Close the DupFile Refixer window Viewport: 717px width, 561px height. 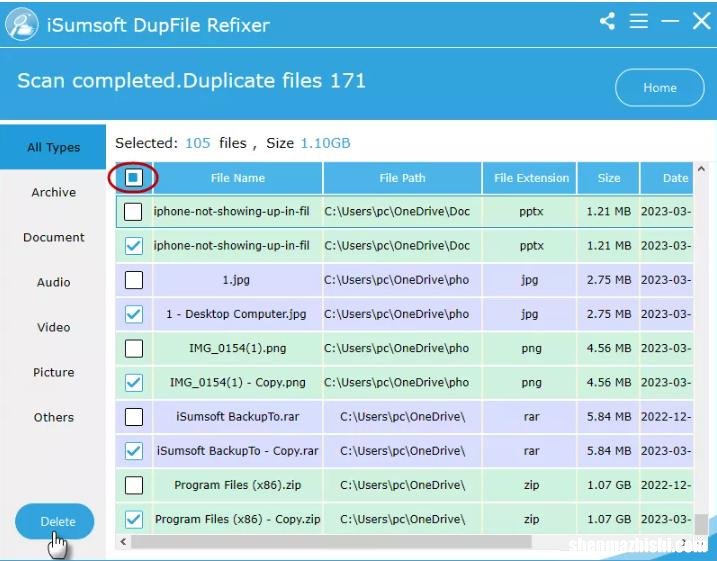(x=701, y=21)
